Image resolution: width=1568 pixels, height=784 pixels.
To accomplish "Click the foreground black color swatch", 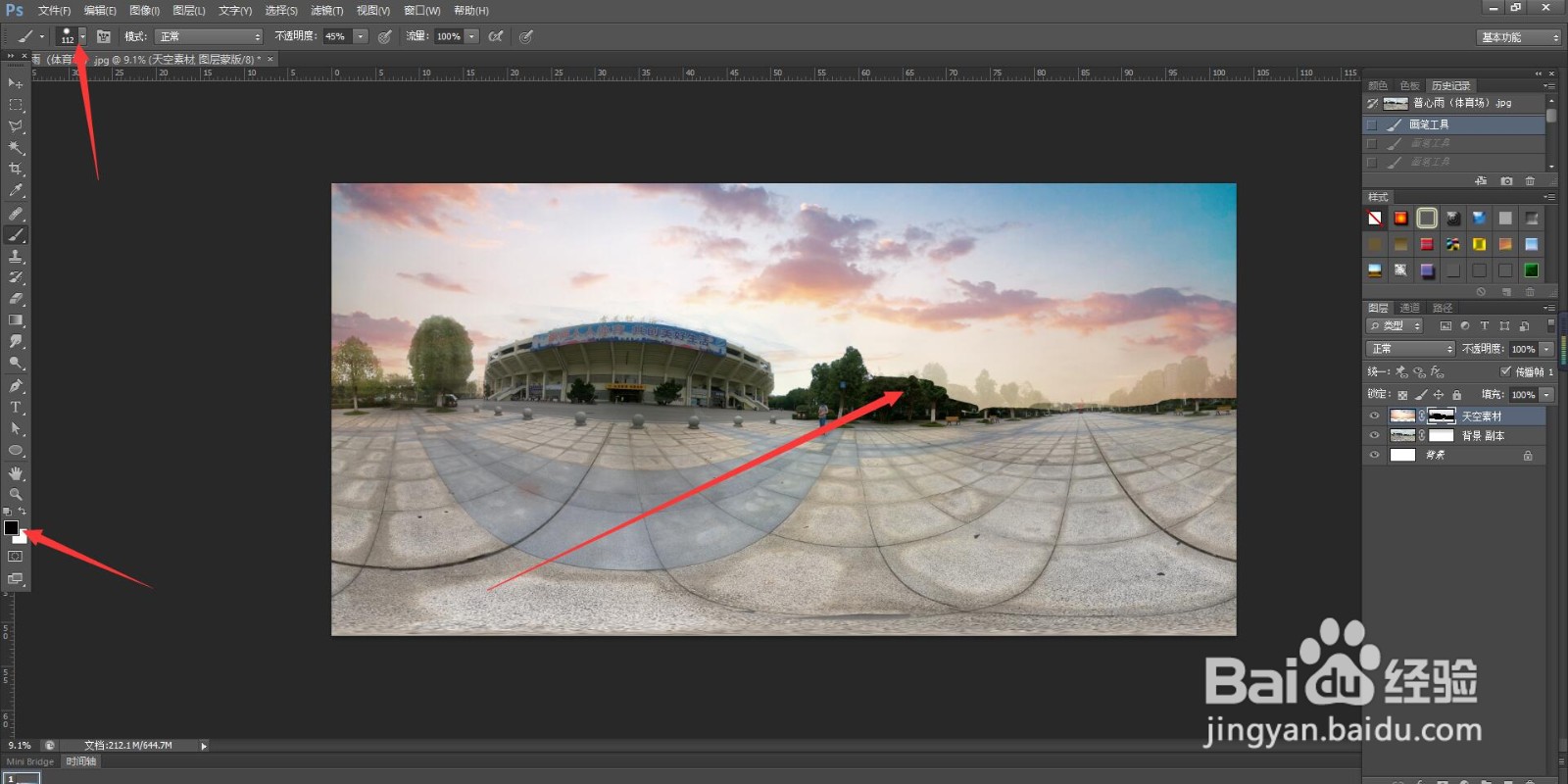I will [11, 527].
